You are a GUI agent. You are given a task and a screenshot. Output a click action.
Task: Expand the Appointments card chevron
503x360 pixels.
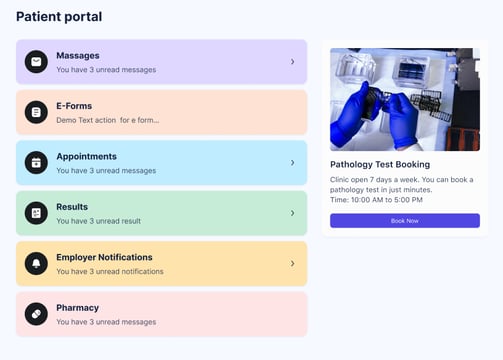(x=292, y=163)
